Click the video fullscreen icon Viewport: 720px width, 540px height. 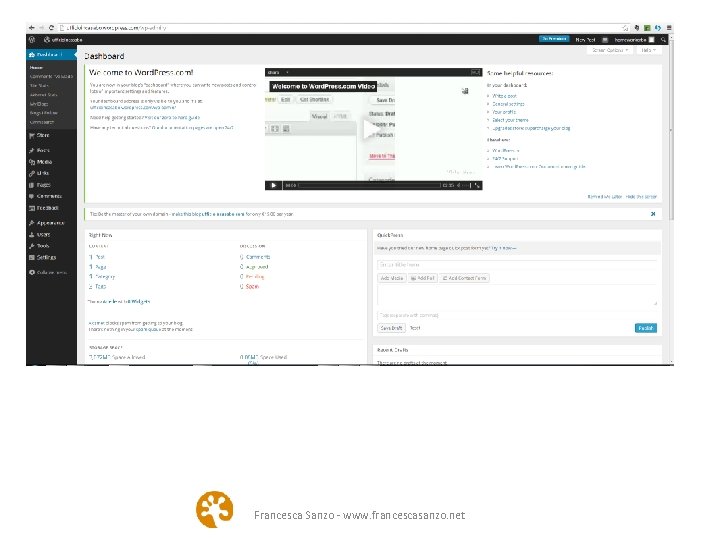click(477, 185)
